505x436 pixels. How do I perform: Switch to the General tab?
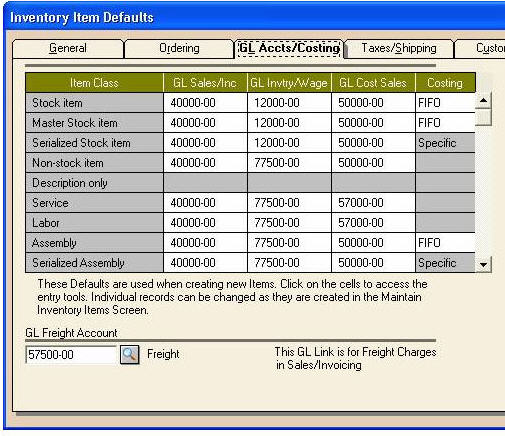[x=68, y=48]
